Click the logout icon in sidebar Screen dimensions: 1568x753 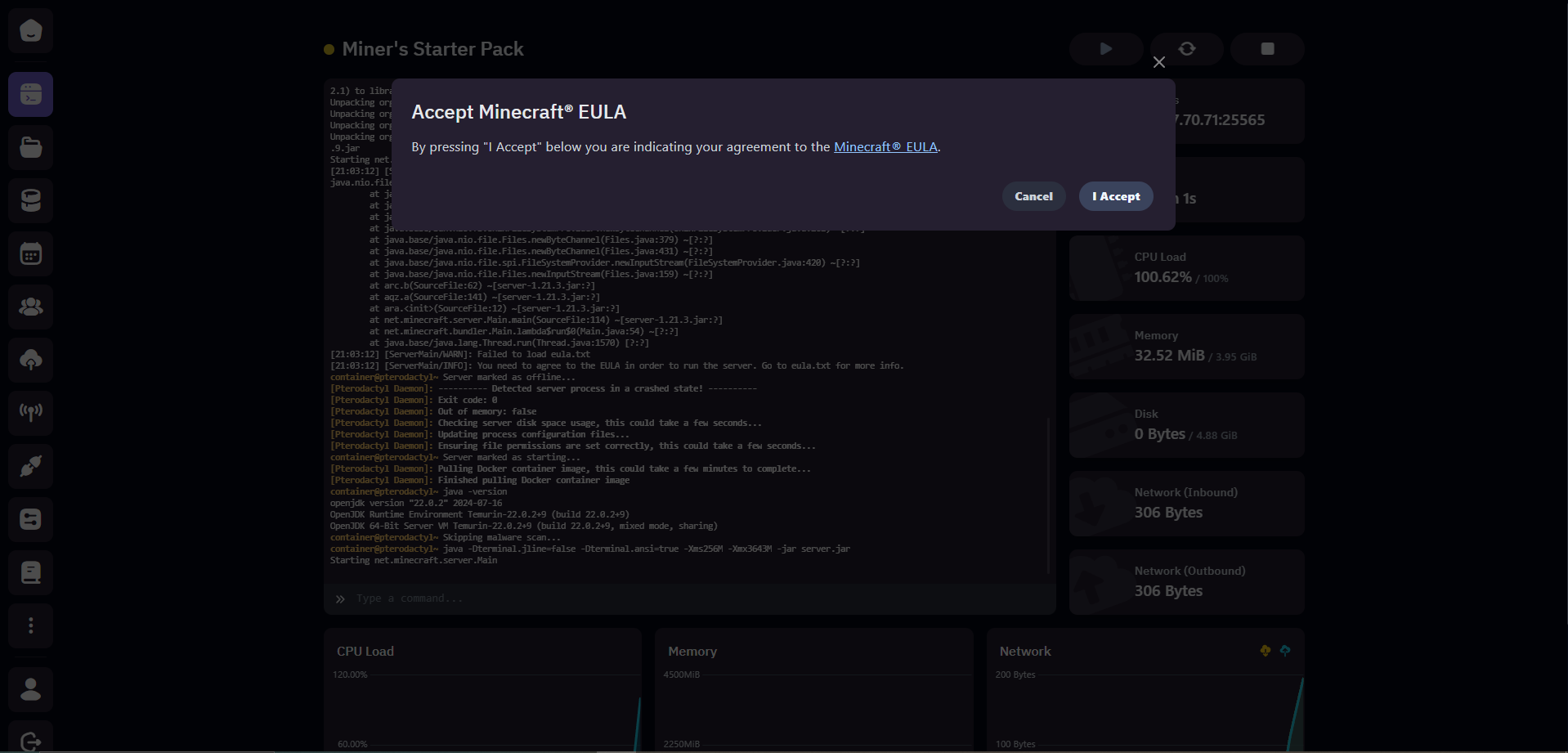click(x=31, y=740)
